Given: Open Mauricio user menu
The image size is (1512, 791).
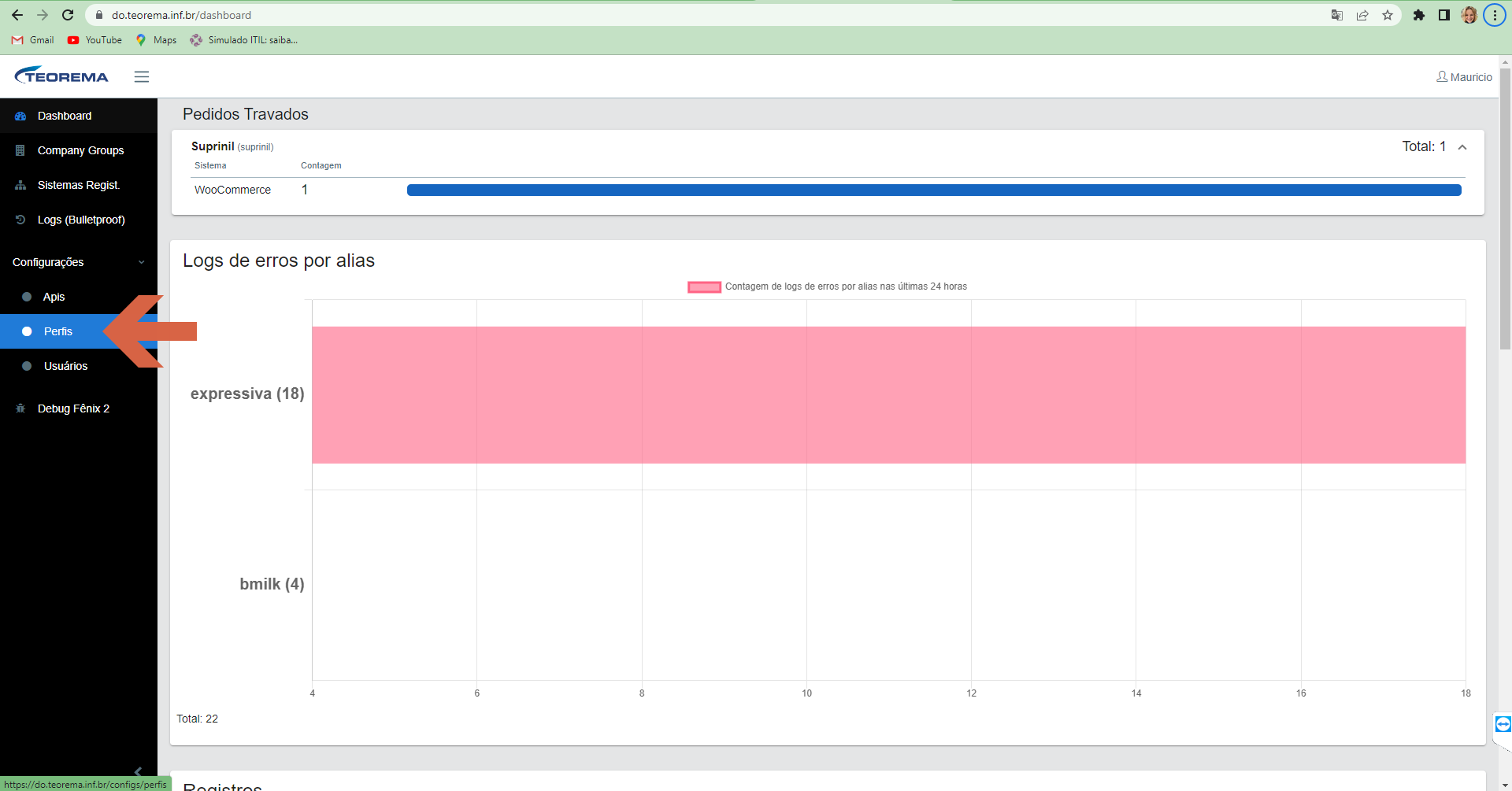Looking at the screenshot, I should 1464,77.
